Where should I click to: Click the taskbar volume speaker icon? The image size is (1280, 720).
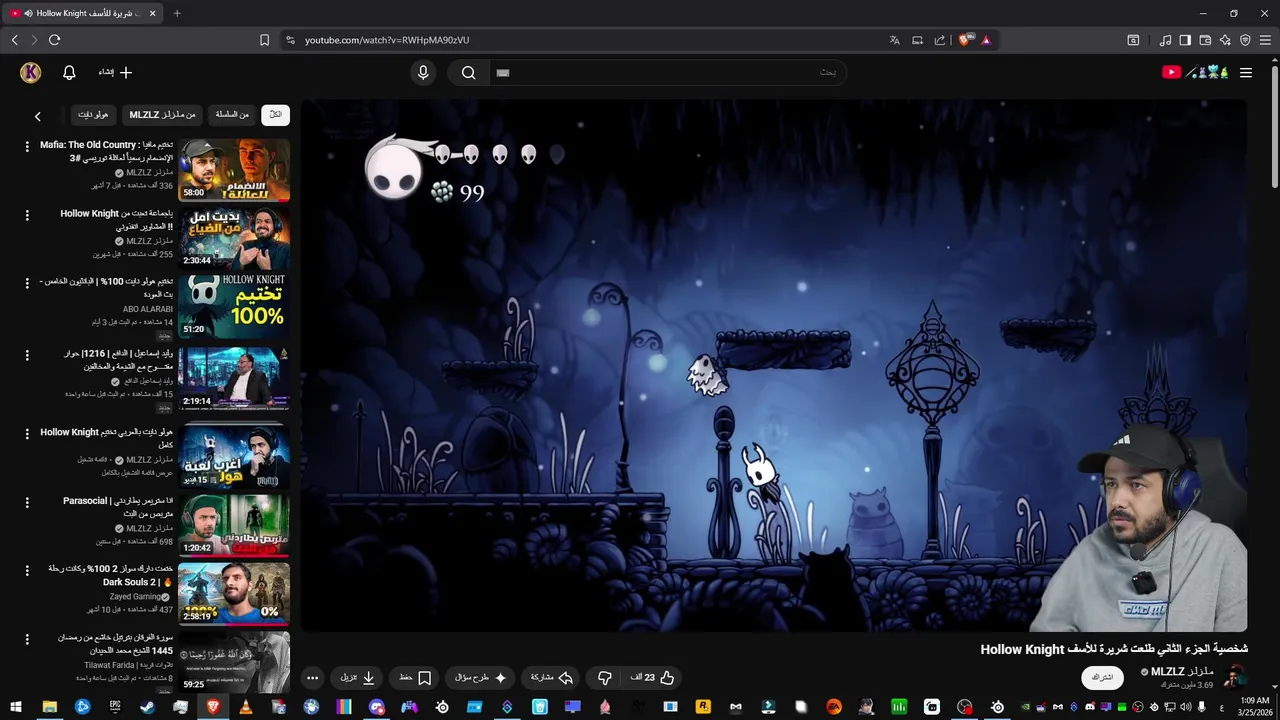[1188, 707]
